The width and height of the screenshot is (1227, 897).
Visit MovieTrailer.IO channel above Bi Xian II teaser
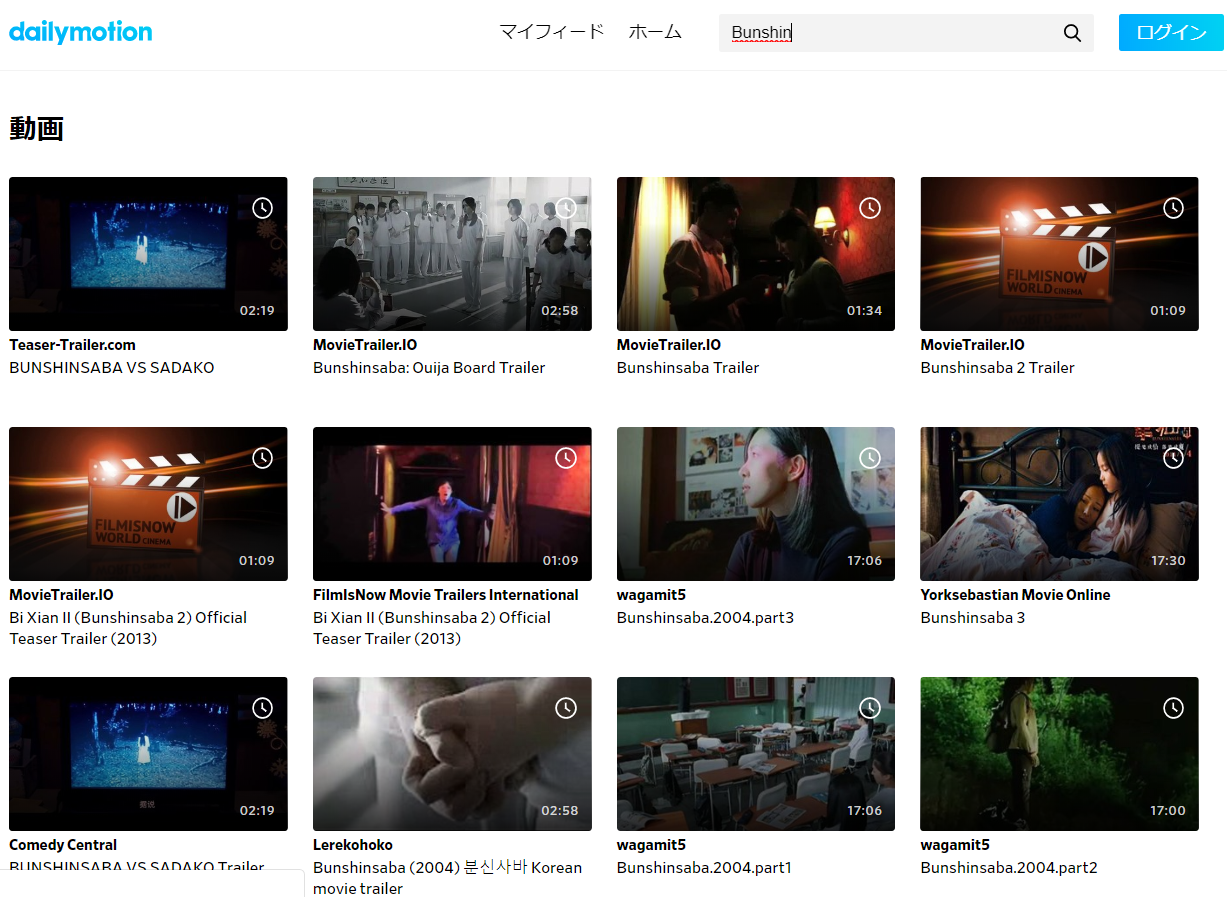pyautogui.click(x=61, y=595)
